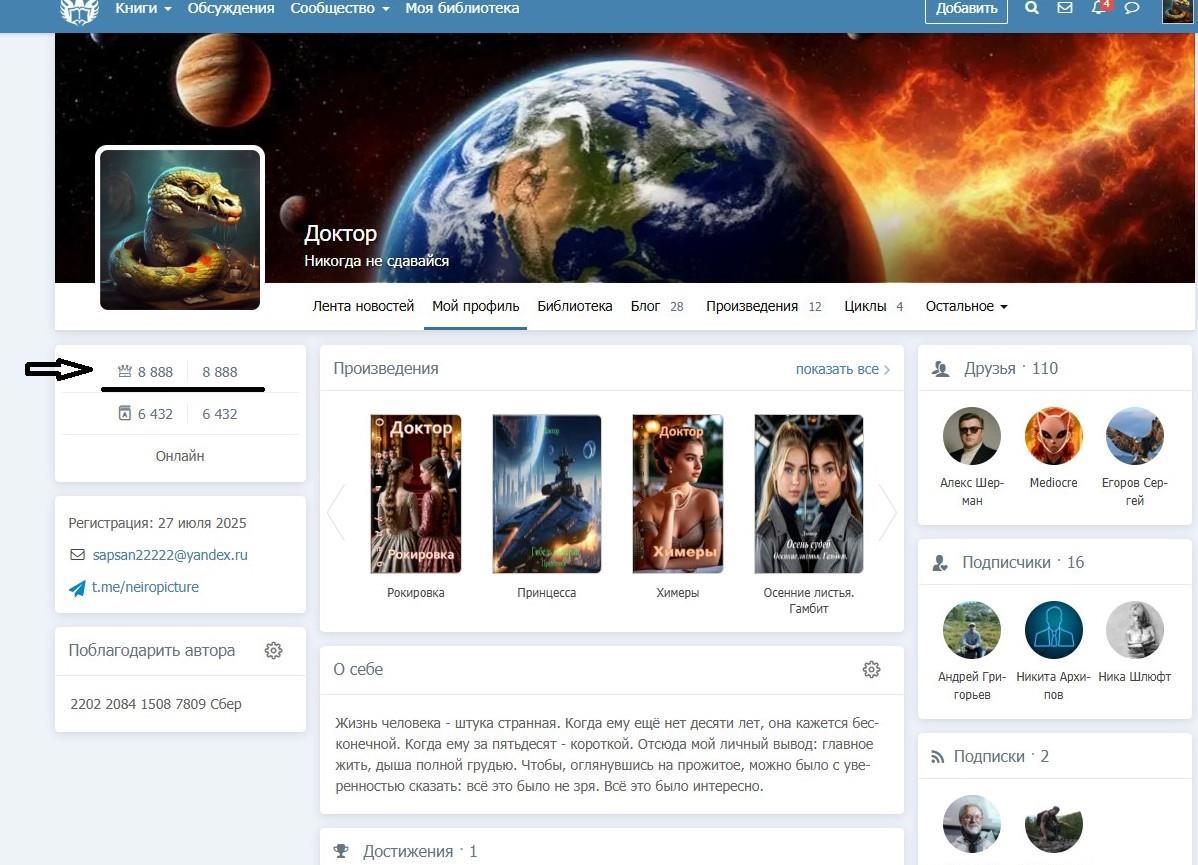Click the crown rating icon beside 8 888
Viewport: 1198px width, 865px height.
coord(125,371)
